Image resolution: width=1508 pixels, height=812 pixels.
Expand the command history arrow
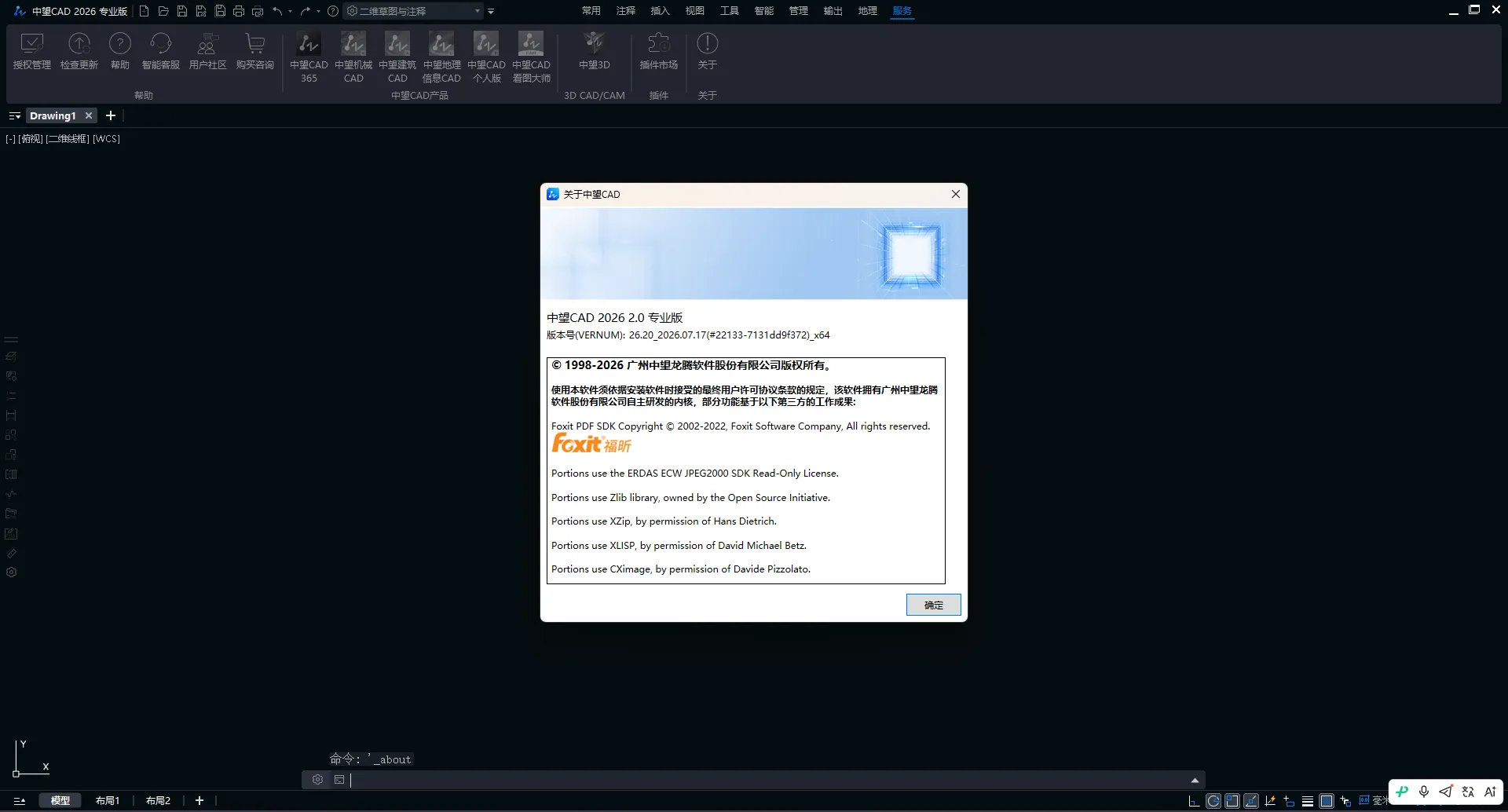[x=1195, y=780]
